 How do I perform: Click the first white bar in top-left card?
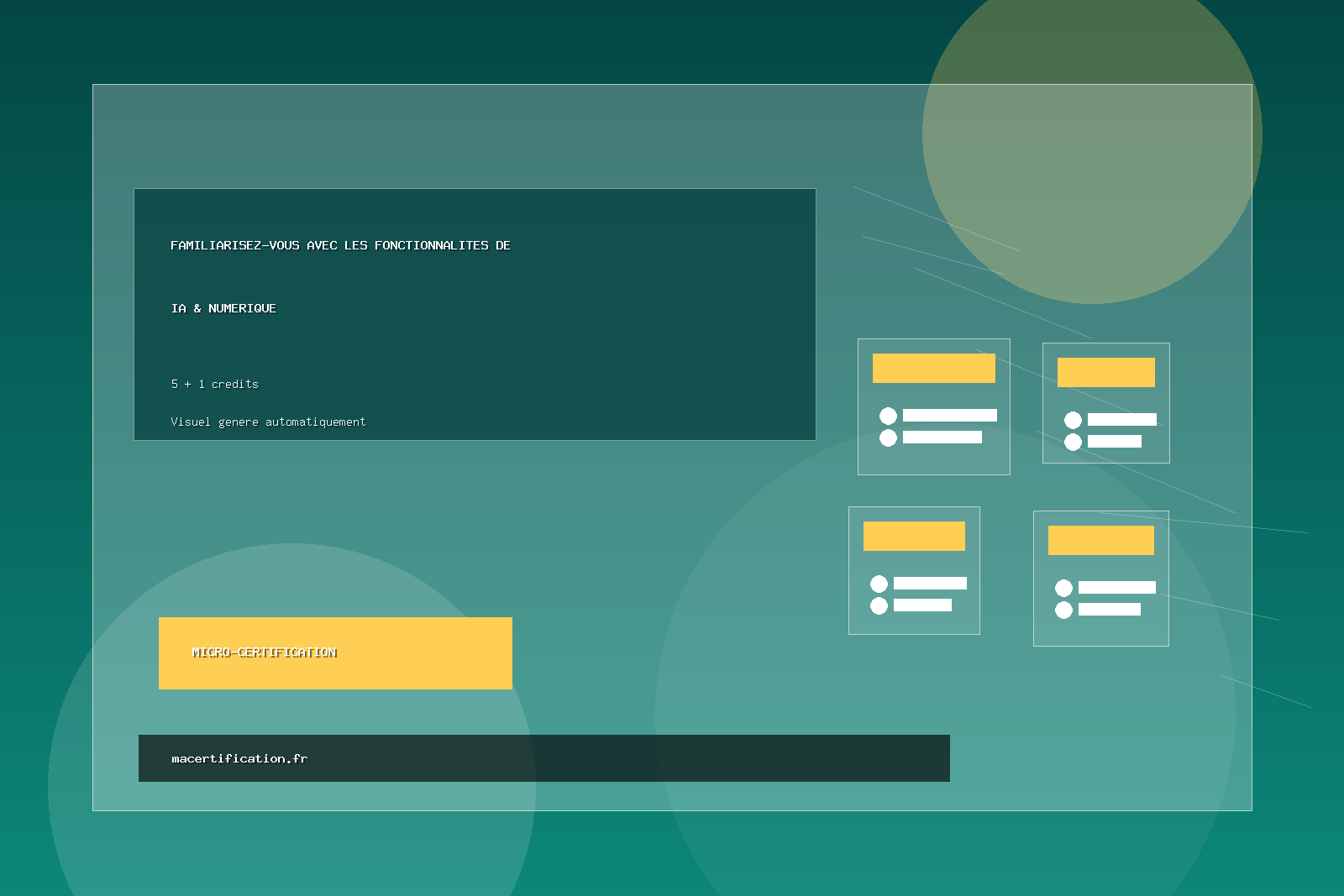click(949, 415)
